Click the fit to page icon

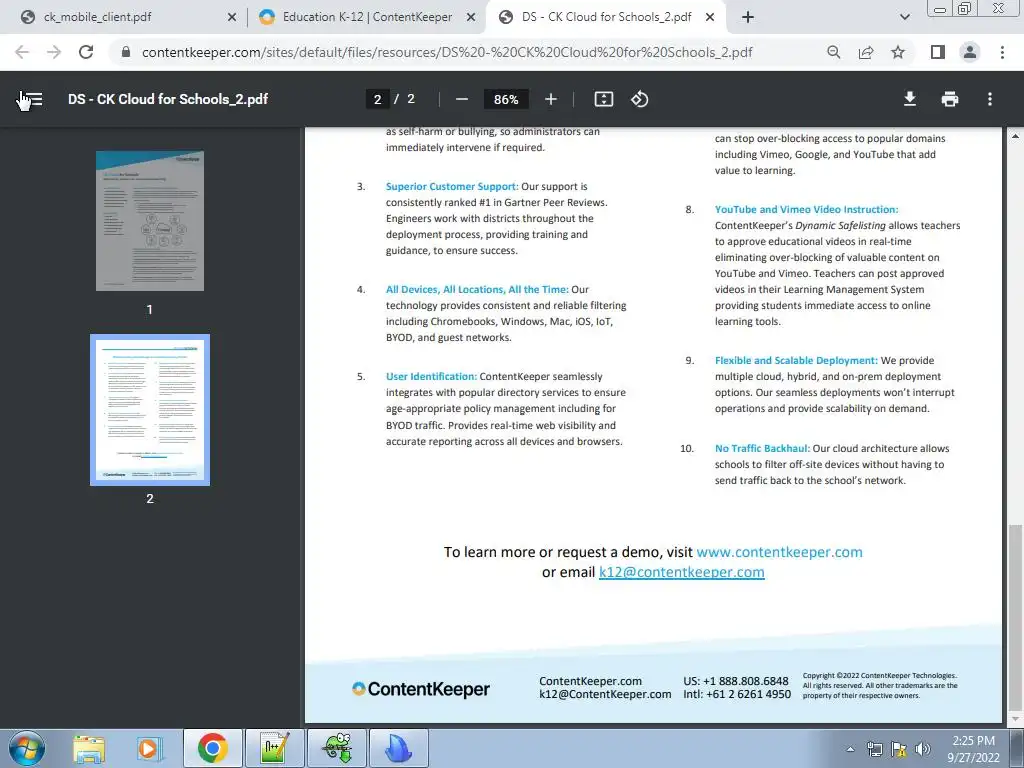pos(603,99)
